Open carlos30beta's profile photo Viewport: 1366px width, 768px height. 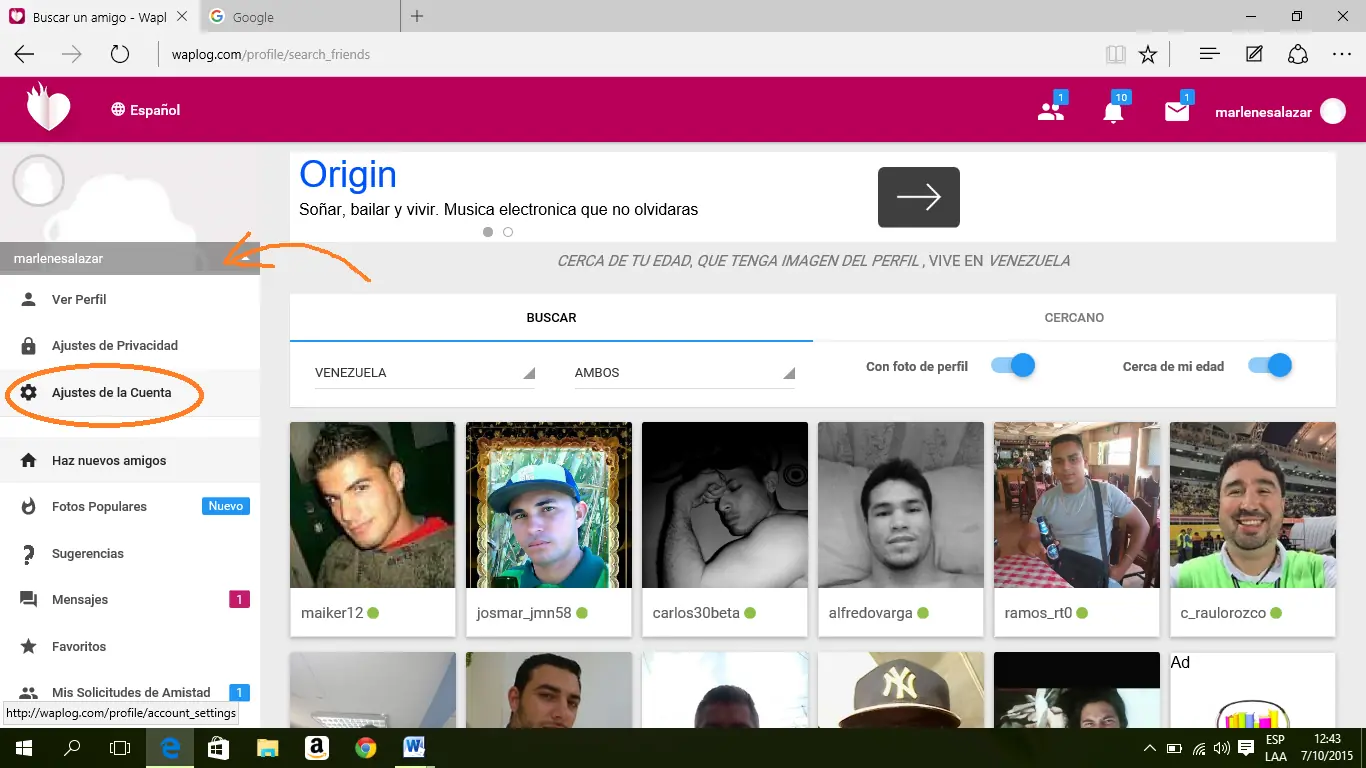pos(725,505)
